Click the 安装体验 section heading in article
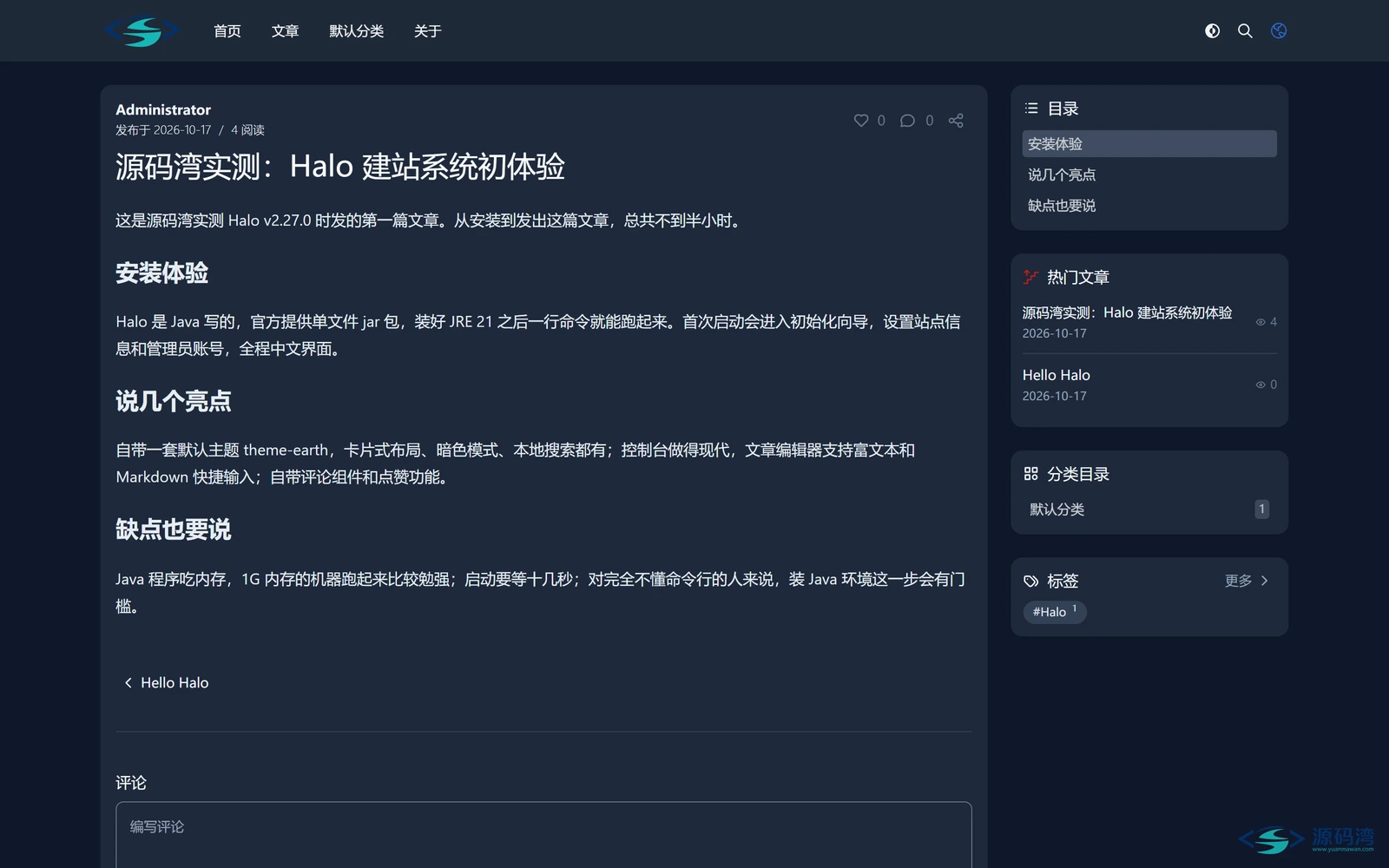This screenshot has height=868, width=1389. (x=161, y=273)
